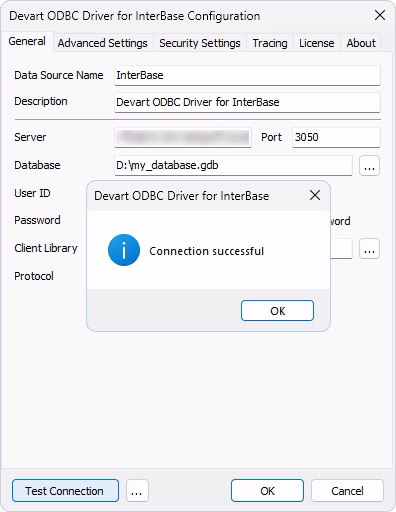Viewport: 396px width, 512px height.
Task: Click the Port label
Action: [271, 137]
